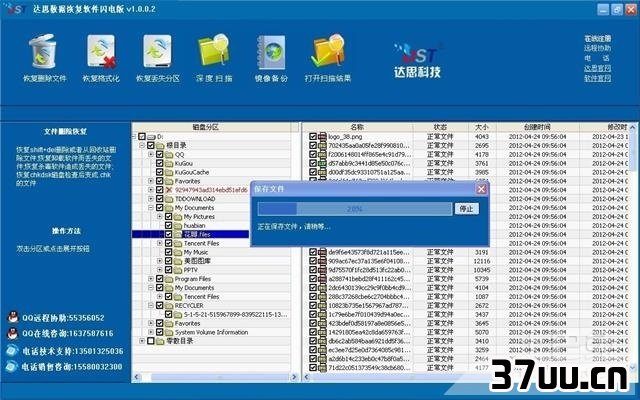Viewport: 640px width, 400px height.
Task: Check the empty checkbox of the last tree folder
Action: pyautogui.click(x=151, y=341)
